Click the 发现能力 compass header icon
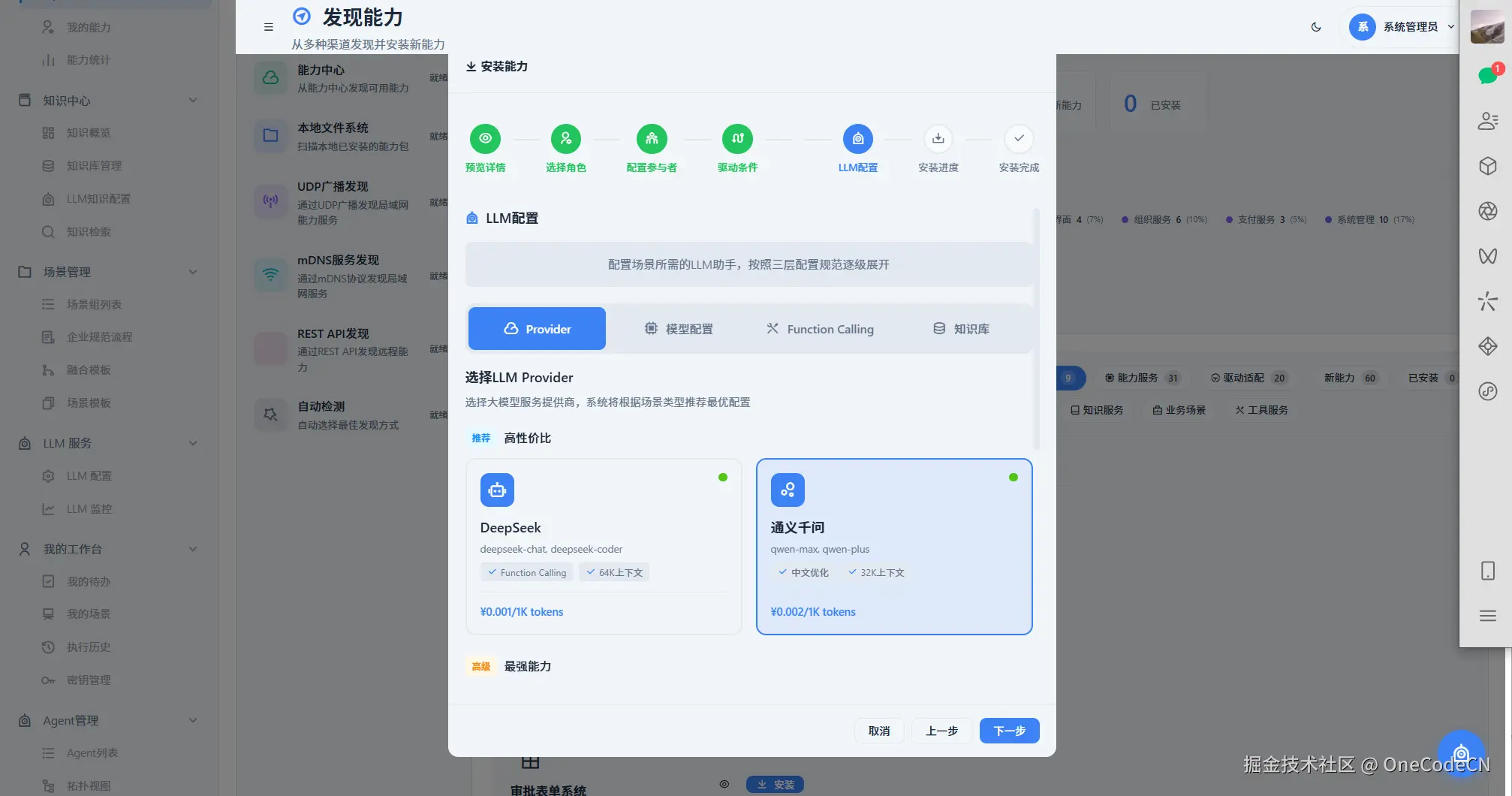 coord(301,16)
